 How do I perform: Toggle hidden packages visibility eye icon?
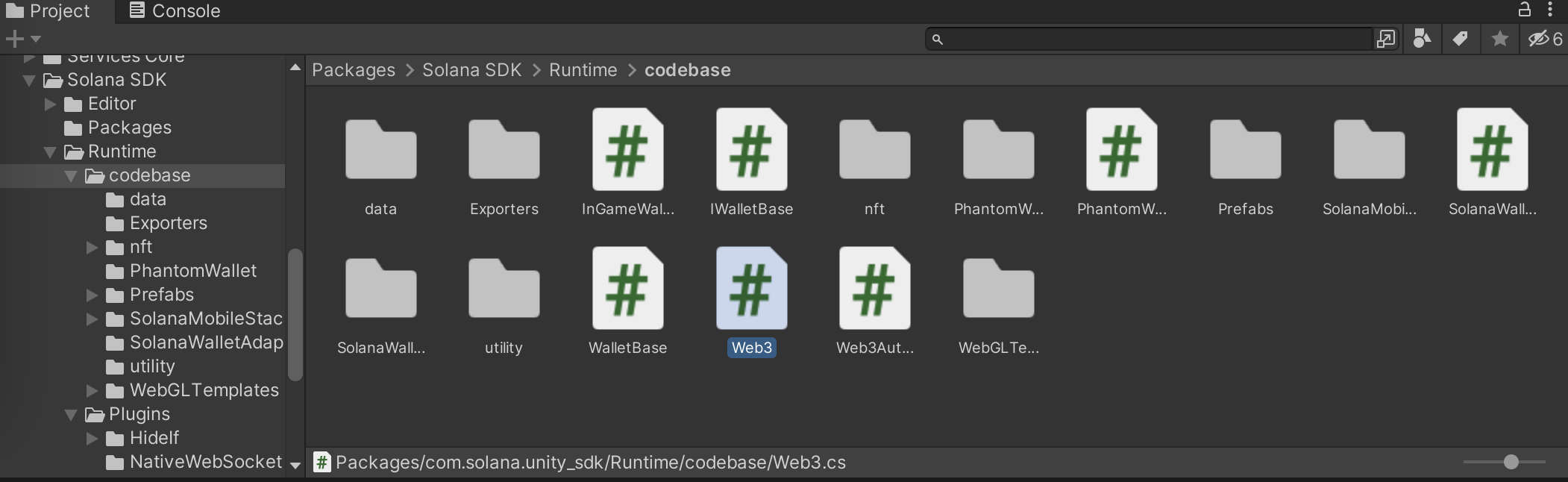tap(1545, 39)
